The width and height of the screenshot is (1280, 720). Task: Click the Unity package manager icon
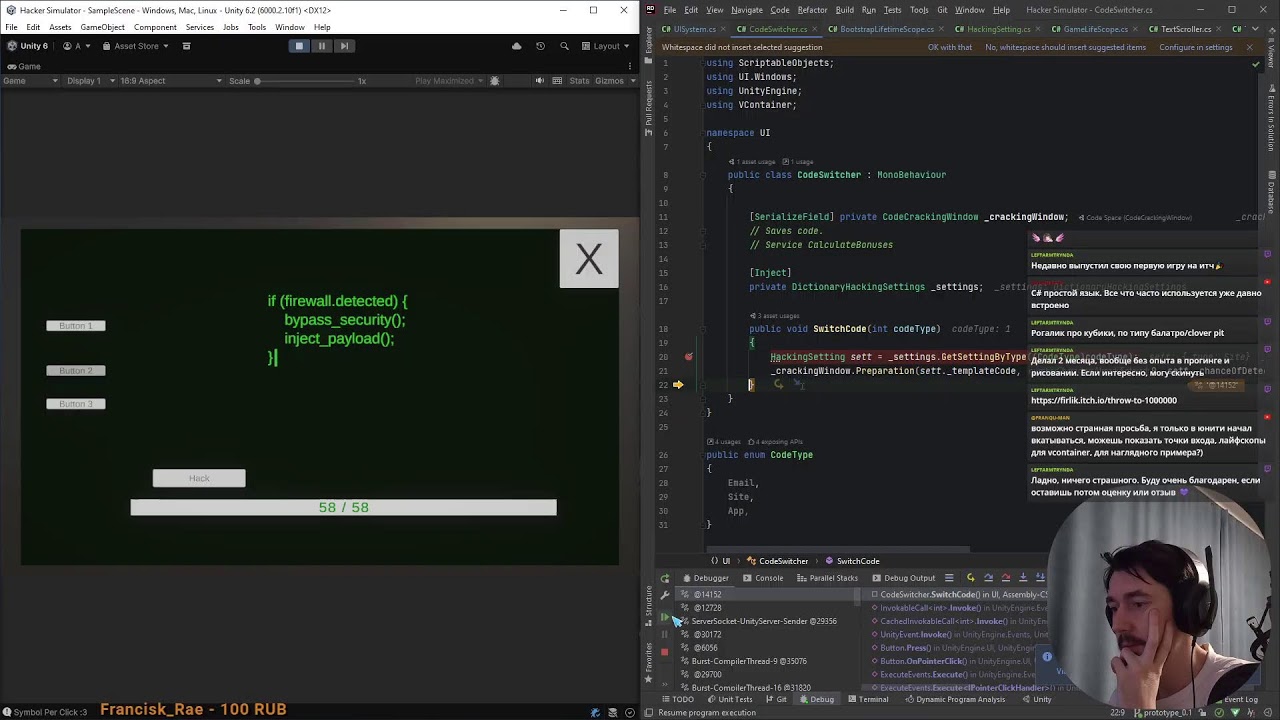[x=186, y=46]
